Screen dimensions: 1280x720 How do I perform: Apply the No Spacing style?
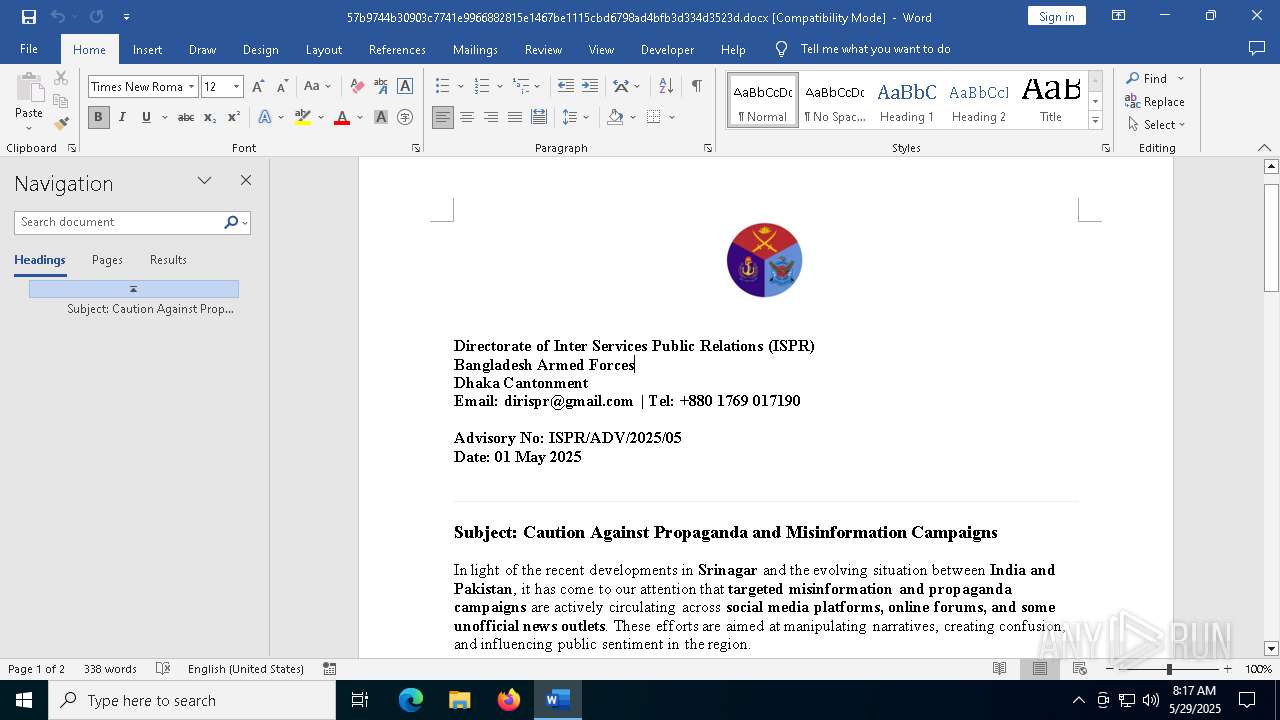[x=835, y=101]
